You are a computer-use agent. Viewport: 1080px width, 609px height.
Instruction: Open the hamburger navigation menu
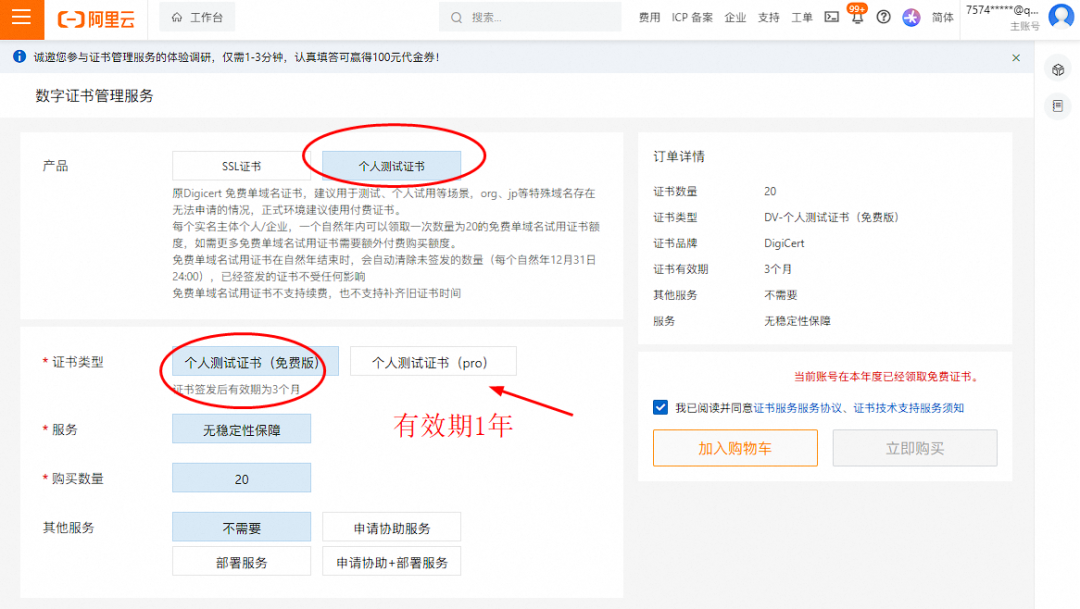(20, 18)
